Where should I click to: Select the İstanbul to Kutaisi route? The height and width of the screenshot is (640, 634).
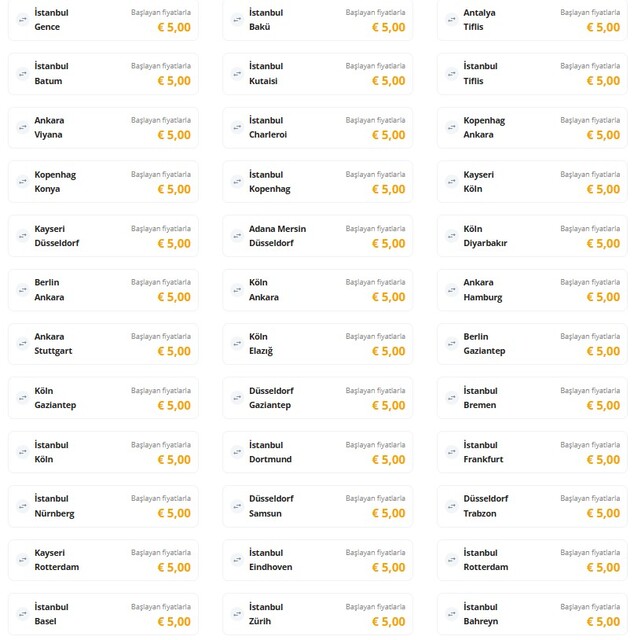pos(317,73)
